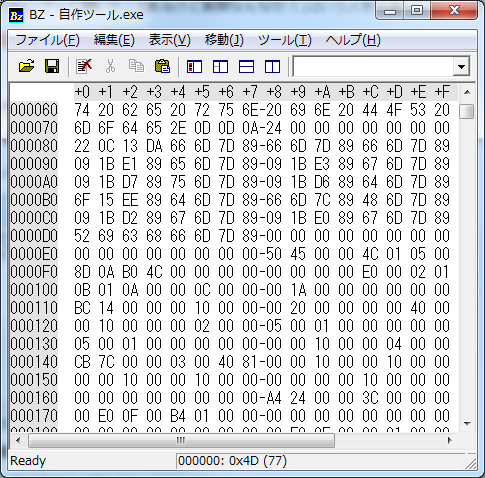Screen dimensions: 485x478
Task: Click the read-only edit toggle icon
Action: (x=84, y=66)
